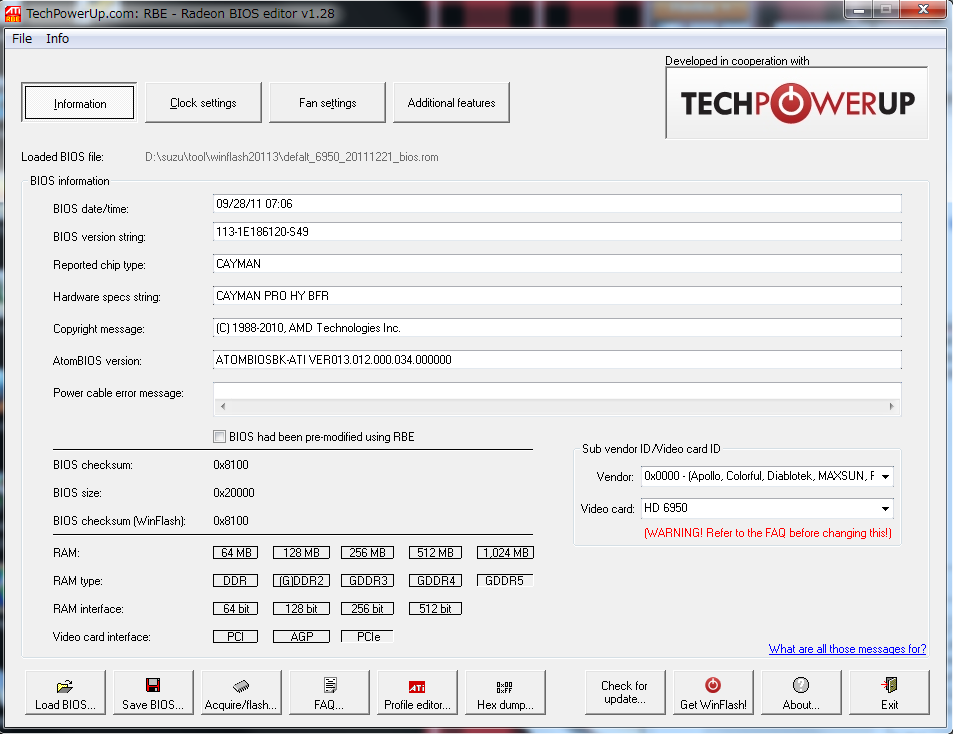Switch to the Additional features tab
Image resolution: width=953 pixels, height=734 pixels.
tap(451, 103)
